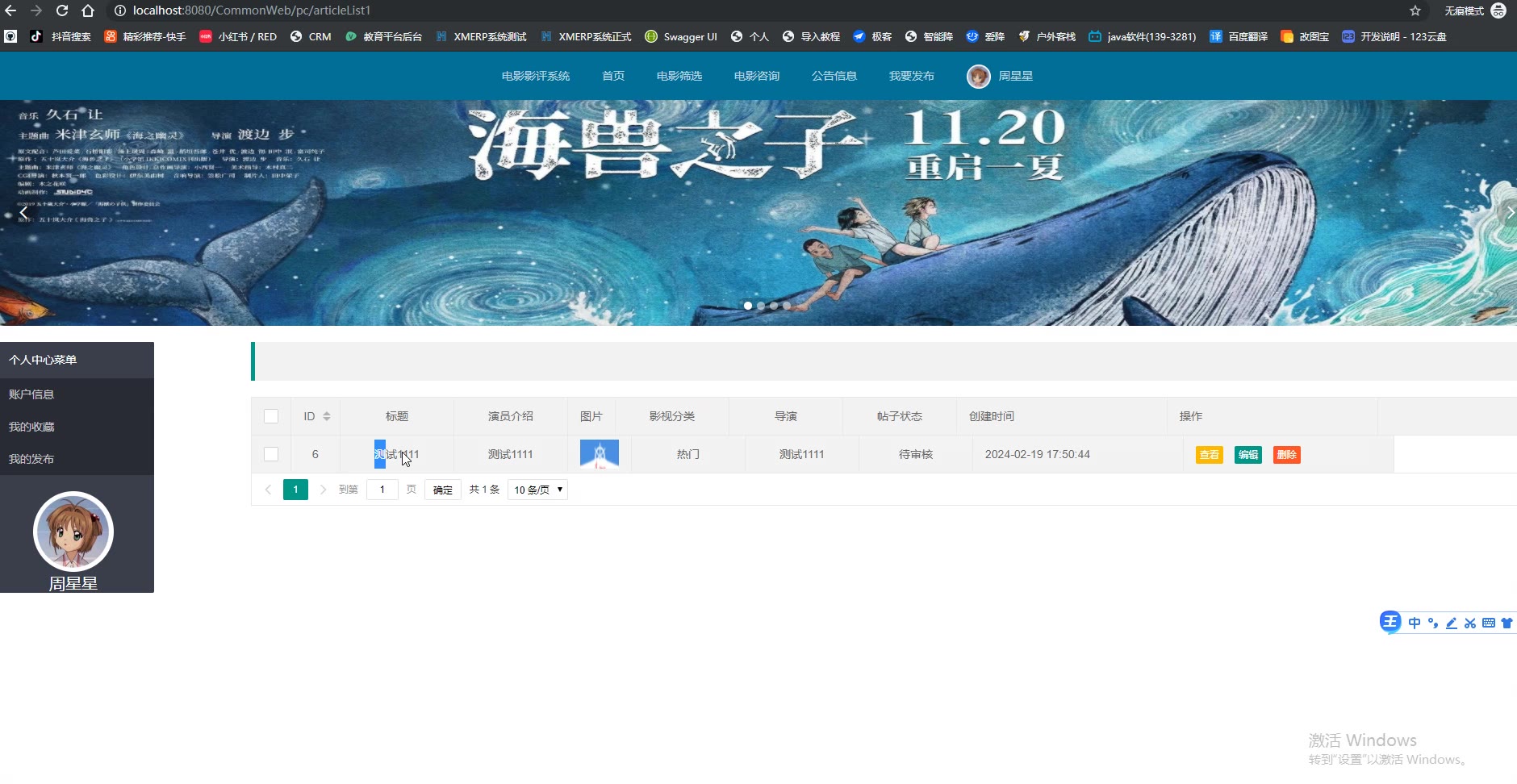Select page 1 in pagination
The width and height of the screenshot is (1517, 784).
(295, 490)
